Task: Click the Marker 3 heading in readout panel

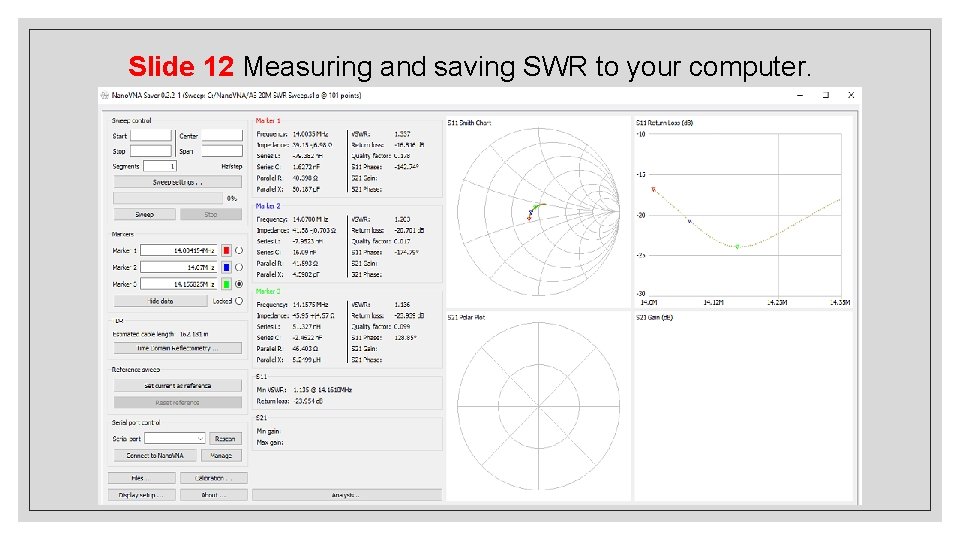Action: coord(268,291)
